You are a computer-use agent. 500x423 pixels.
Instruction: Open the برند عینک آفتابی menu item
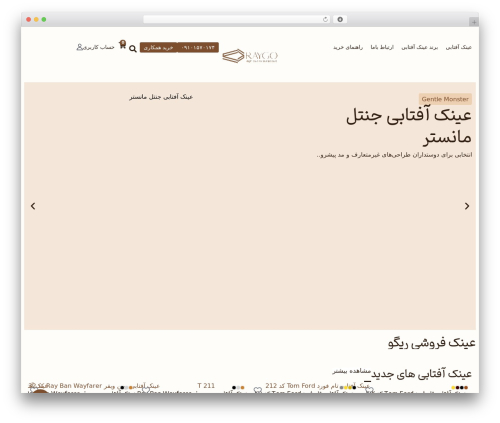click(420, 47)
